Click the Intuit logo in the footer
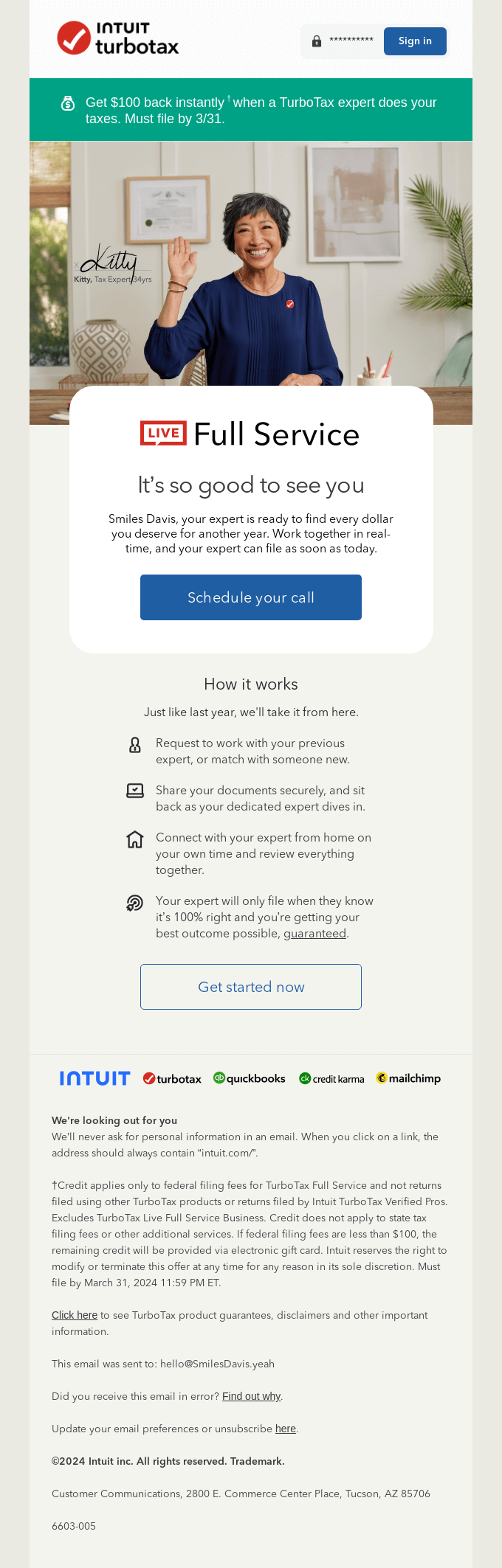This screenshot has height=1568, width=502. coord(94,1078)
